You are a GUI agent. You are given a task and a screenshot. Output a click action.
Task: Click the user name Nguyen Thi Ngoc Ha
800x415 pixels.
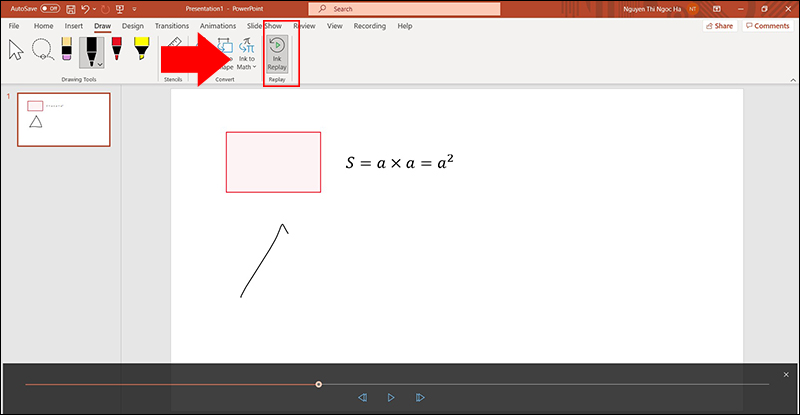652,9
